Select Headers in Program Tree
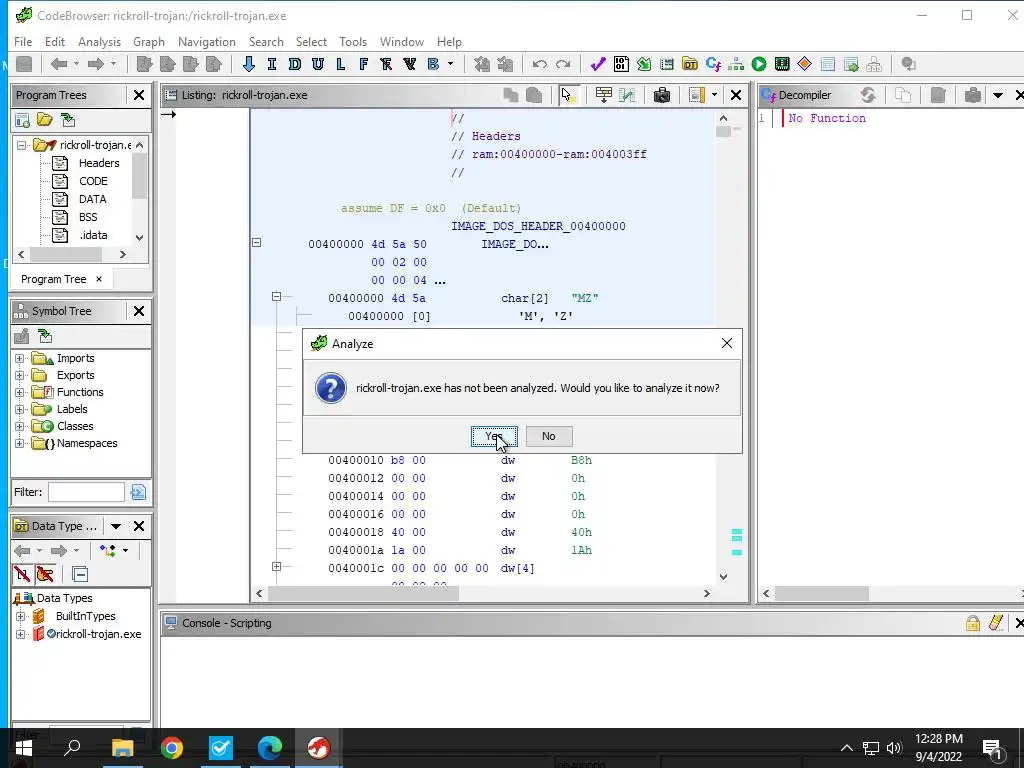Viewport: 1024px width, 768px height. 99,163
